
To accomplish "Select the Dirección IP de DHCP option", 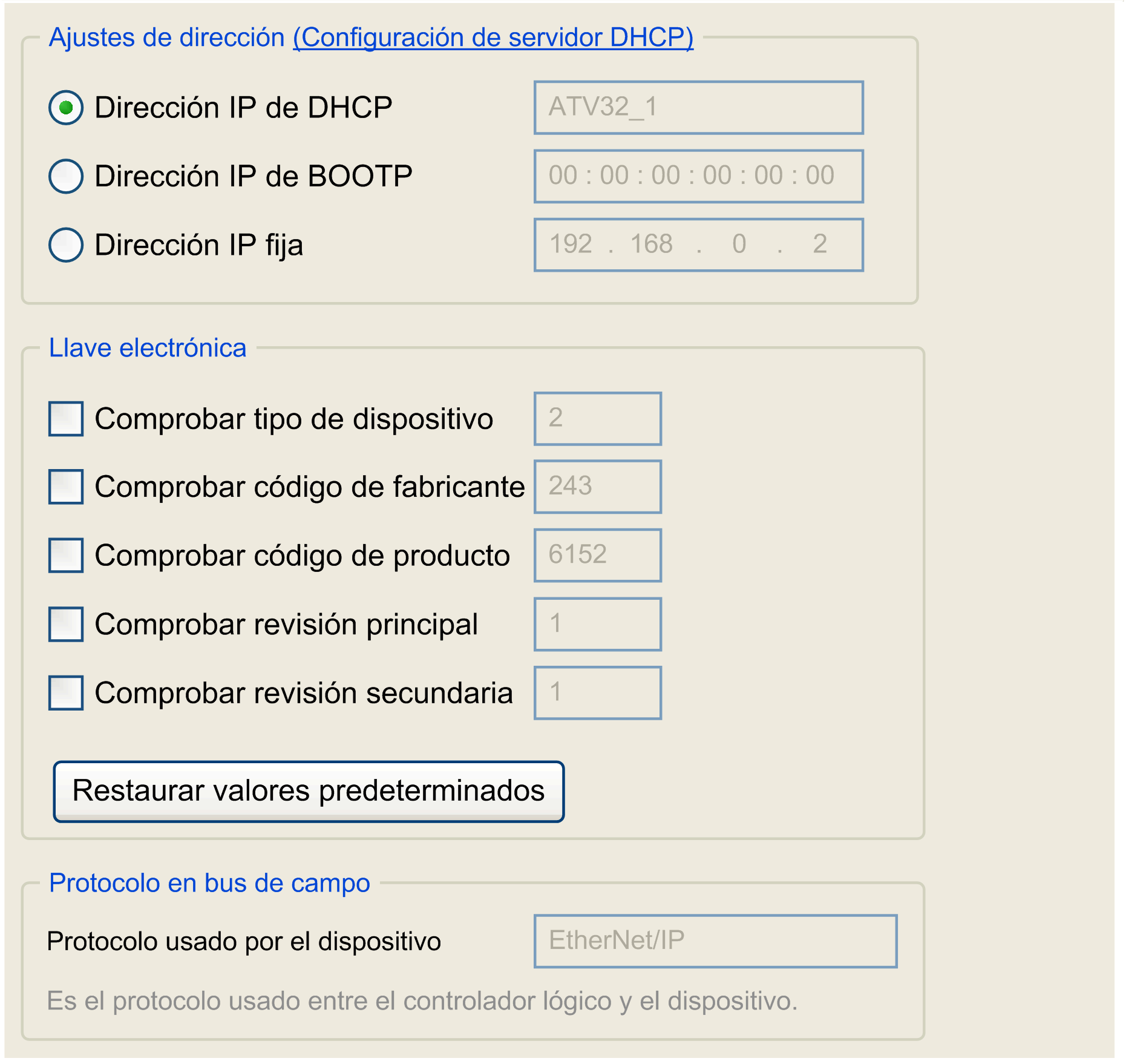I will click(66, 108).
